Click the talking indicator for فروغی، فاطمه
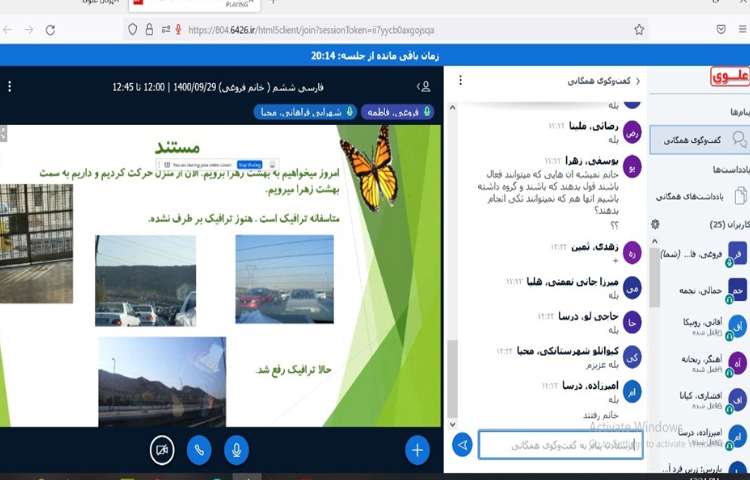The image size is (750, 480). (397, 112)
